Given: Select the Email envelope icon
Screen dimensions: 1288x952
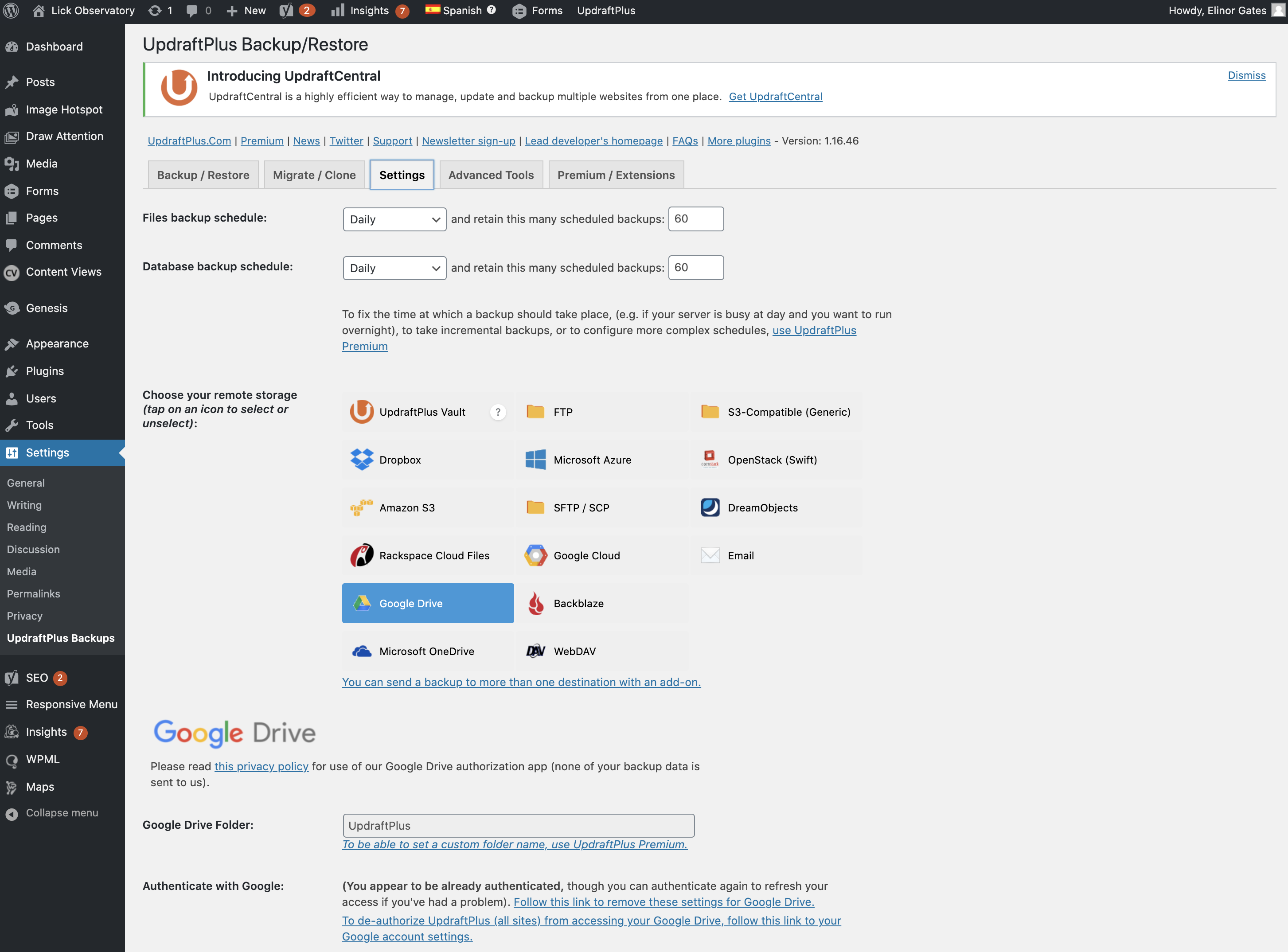Looking at the screenshot, I should pyautogui.click(x=710, y=555).
